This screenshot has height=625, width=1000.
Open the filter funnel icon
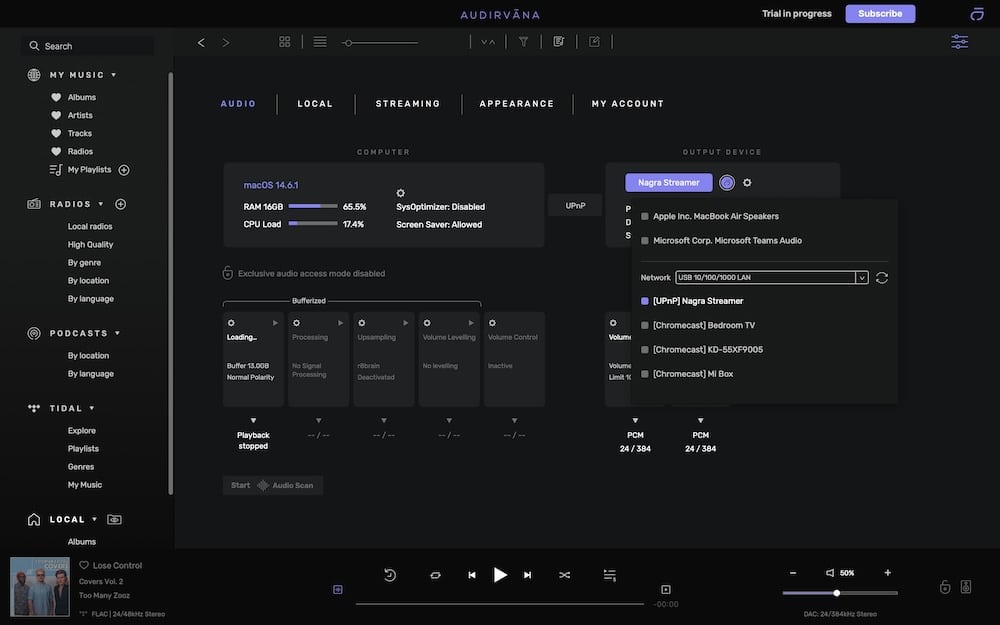(x=523, y=41)
